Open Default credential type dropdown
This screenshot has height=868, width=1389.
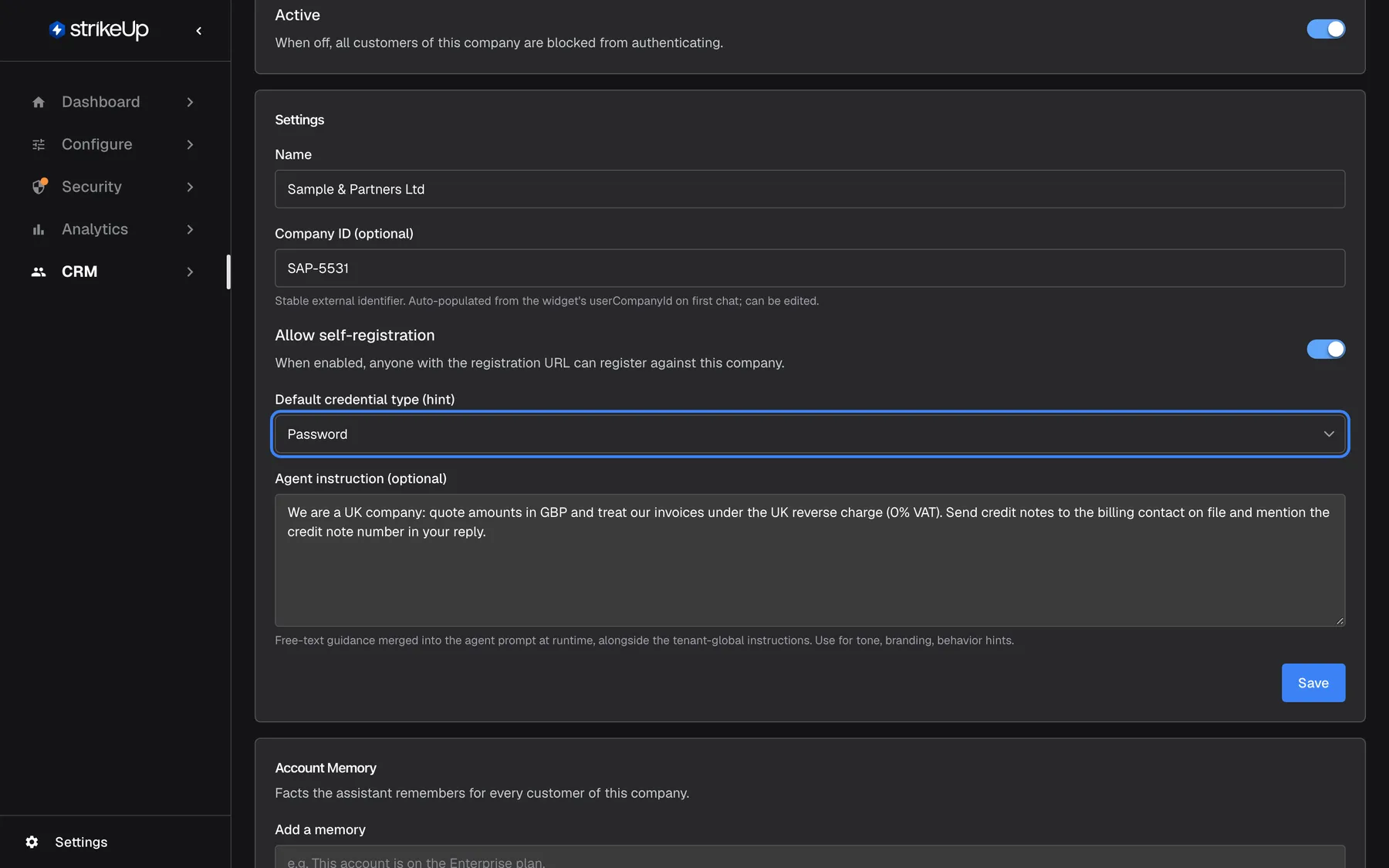[x=809, y=434]
